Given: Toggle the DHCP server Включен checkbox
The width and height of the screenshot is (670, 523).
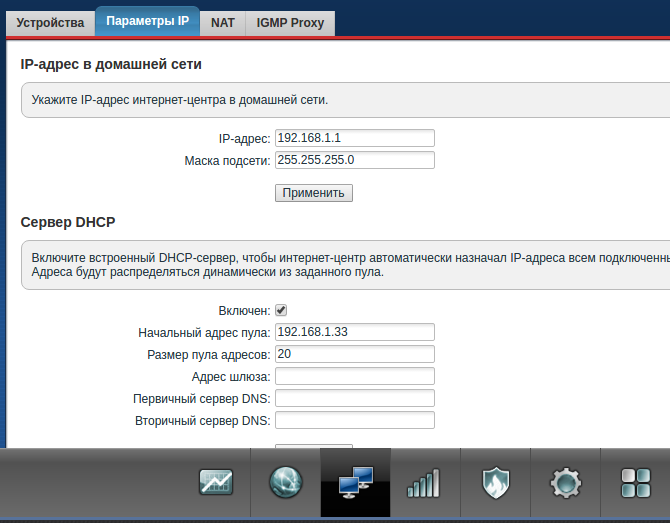Looking at the screenshot, I should [x=281, y=310].
